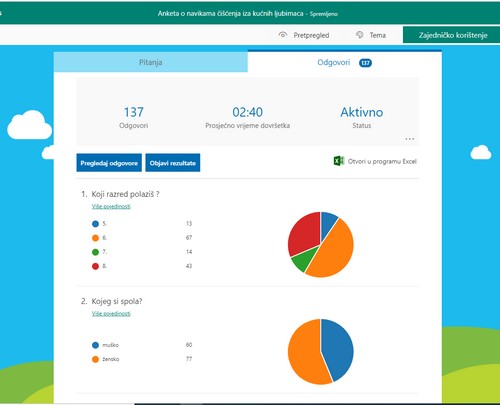Open Više pojedinosti for question 2

click(111, 314)
